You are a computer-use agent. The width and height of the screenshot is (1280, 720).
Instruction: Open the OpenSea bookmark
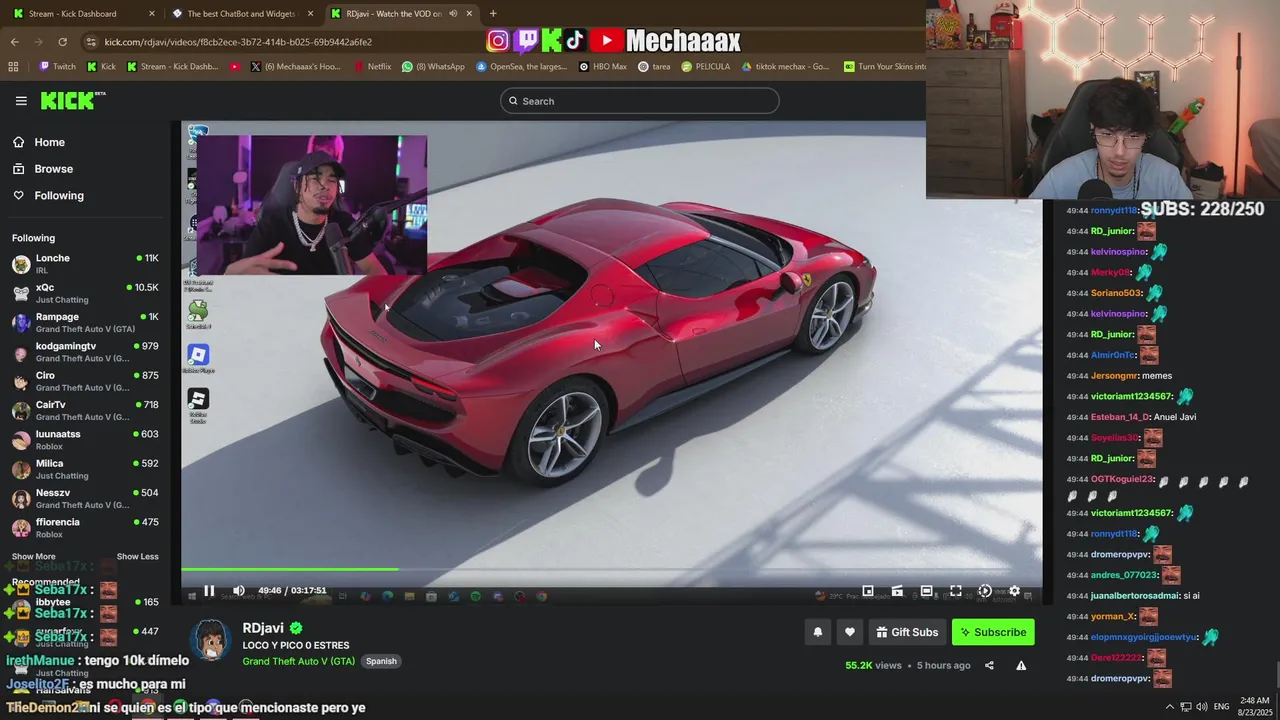[x=521, y=67]
